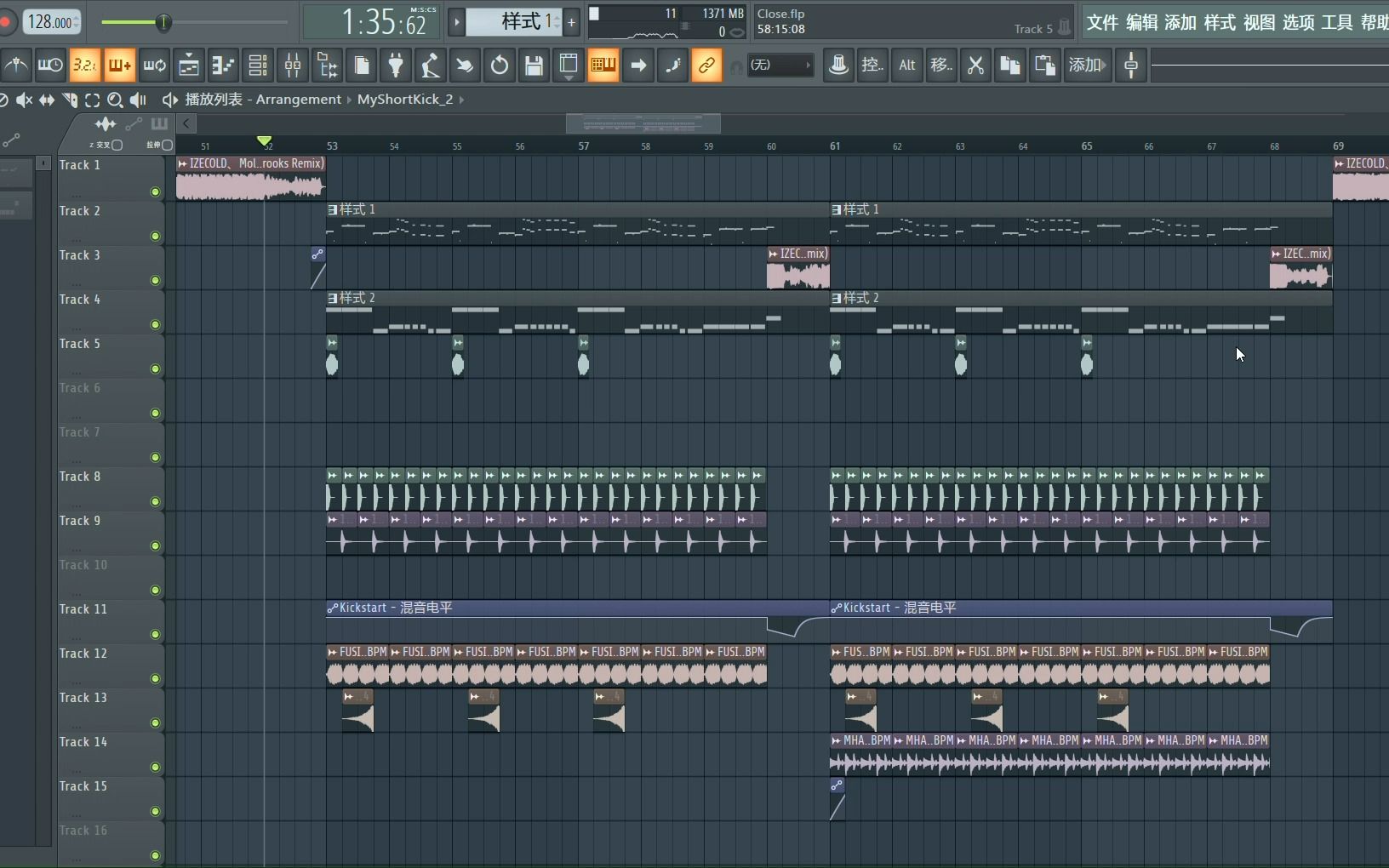Click the undo history circular arrow icon
The image size is (1389, 868).
coord(500,66)
